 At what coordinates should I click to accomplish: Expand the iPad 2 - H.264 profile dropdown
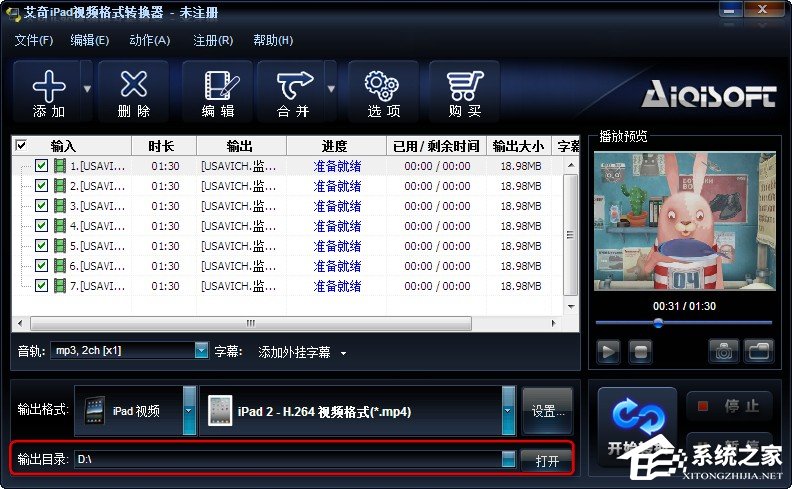pos(508,411)
